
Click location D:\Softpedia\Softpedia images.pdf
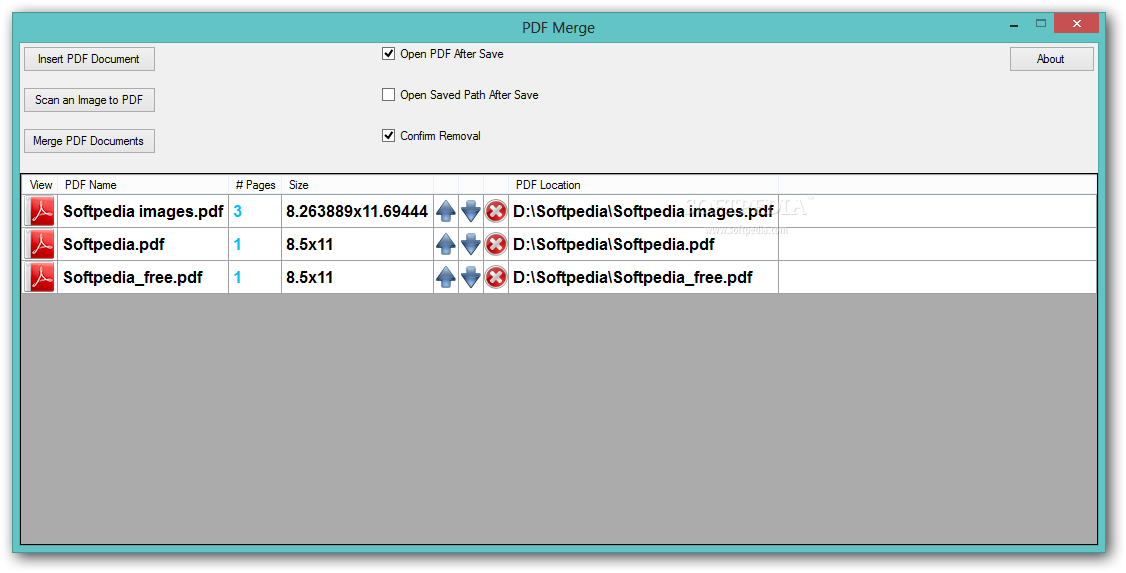click(x=643, y=211)
